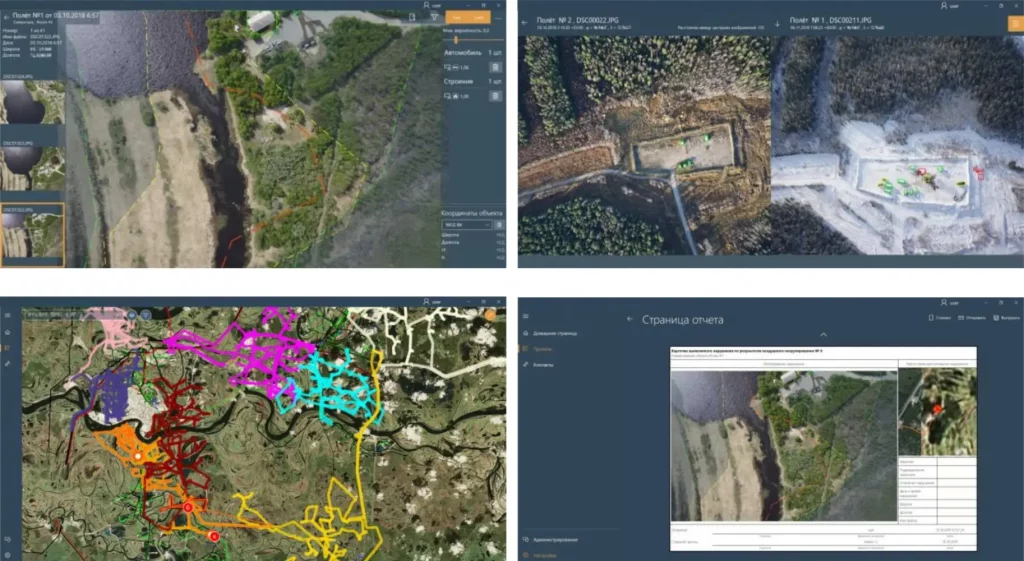1024x561 pixels.
Task: Open Контакты in report sidebar
Action: (x=537, y=364)
